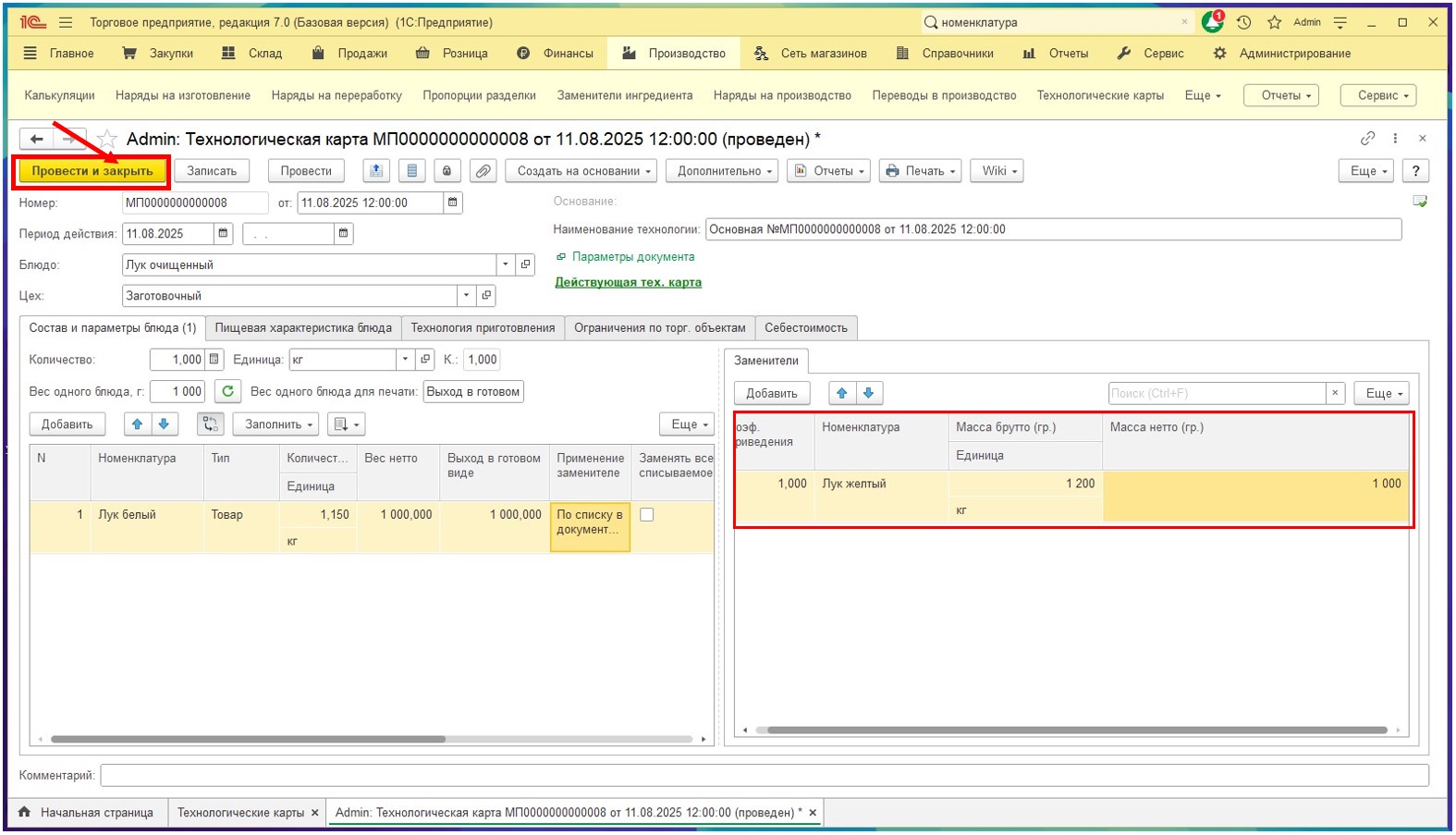Add document to favorites with star icon
Screen dimensions: 1456x835
coord(108,140)
